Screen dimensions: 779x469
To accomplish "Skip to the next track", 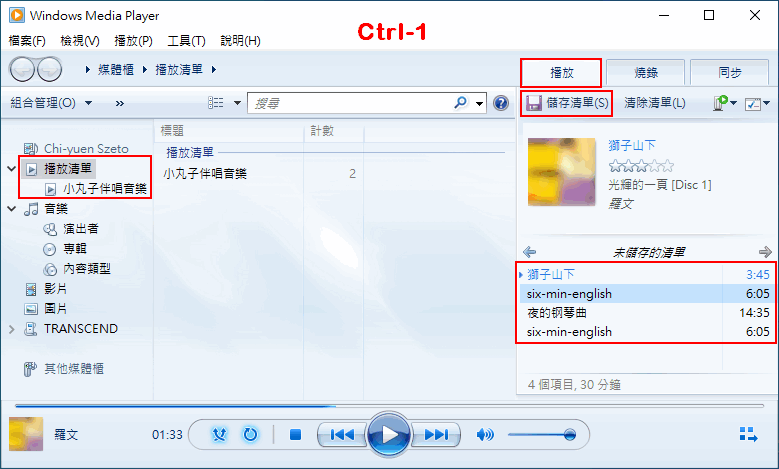I will (436, 435).
